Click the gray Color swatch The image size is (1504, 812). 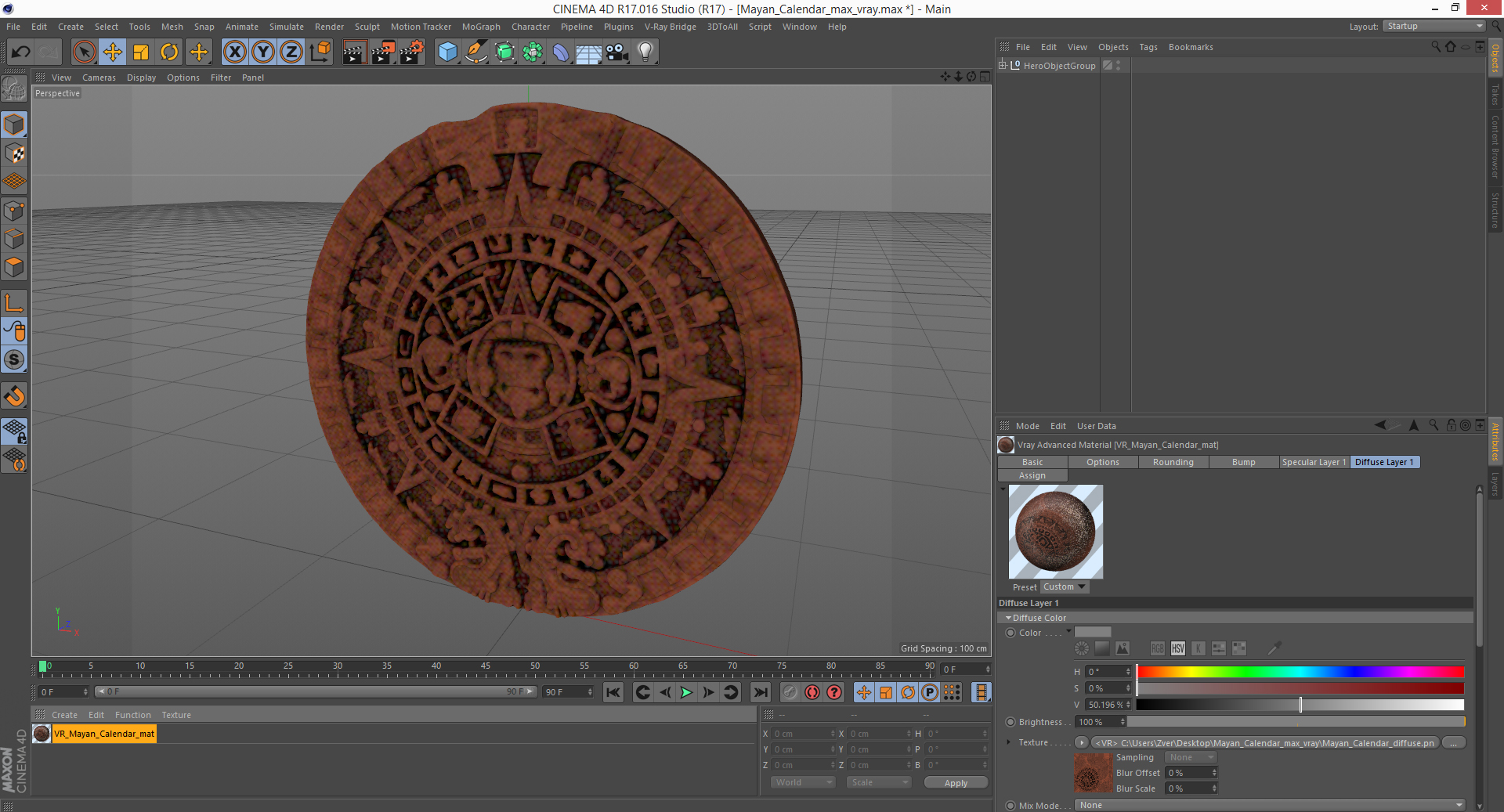[x=1093, y=632]
